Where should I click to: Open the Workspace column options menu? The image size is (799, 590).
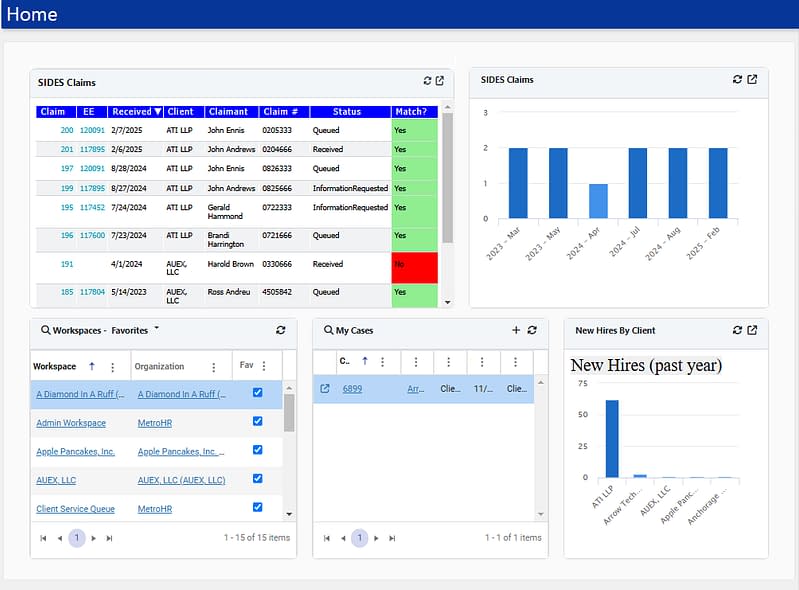[112, 367]
